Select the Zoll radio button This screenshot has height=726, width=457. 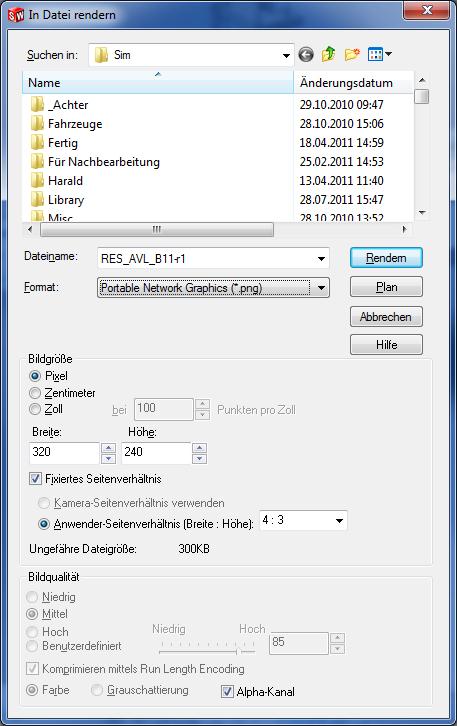(x=35, y=409)
